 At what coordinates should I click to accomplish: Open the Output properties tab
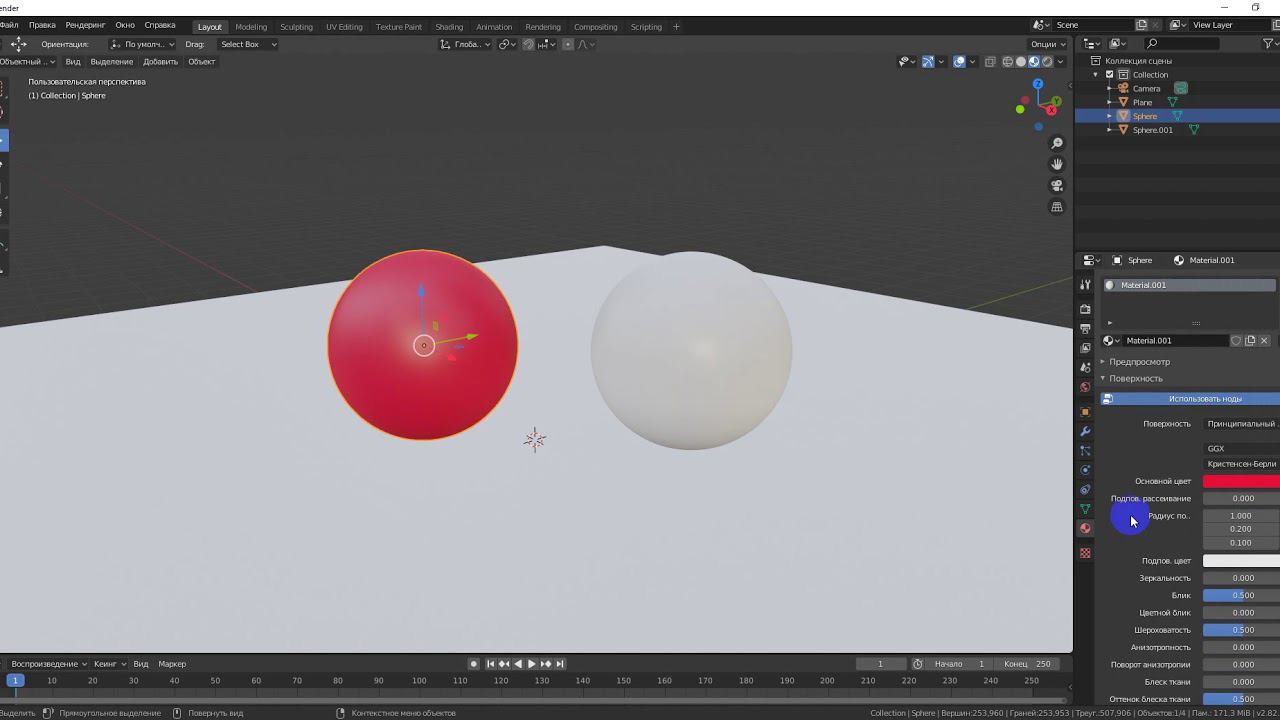coord(1085,328)
